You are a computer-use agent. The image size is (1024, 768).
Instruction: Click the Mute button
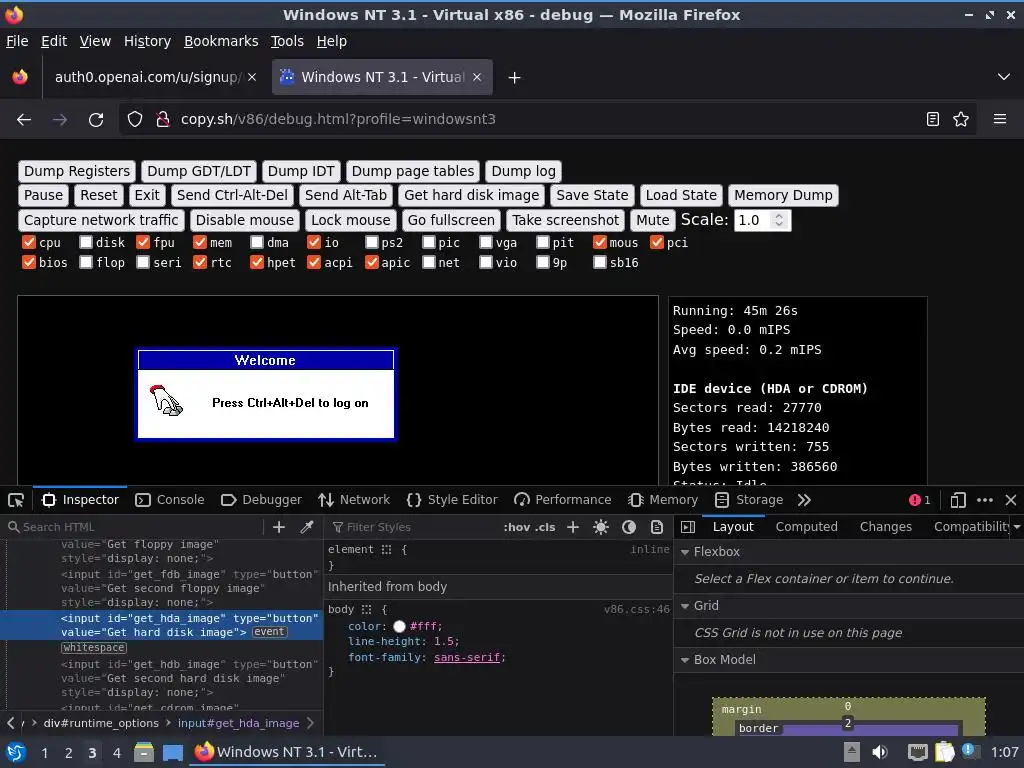(653, 220)
